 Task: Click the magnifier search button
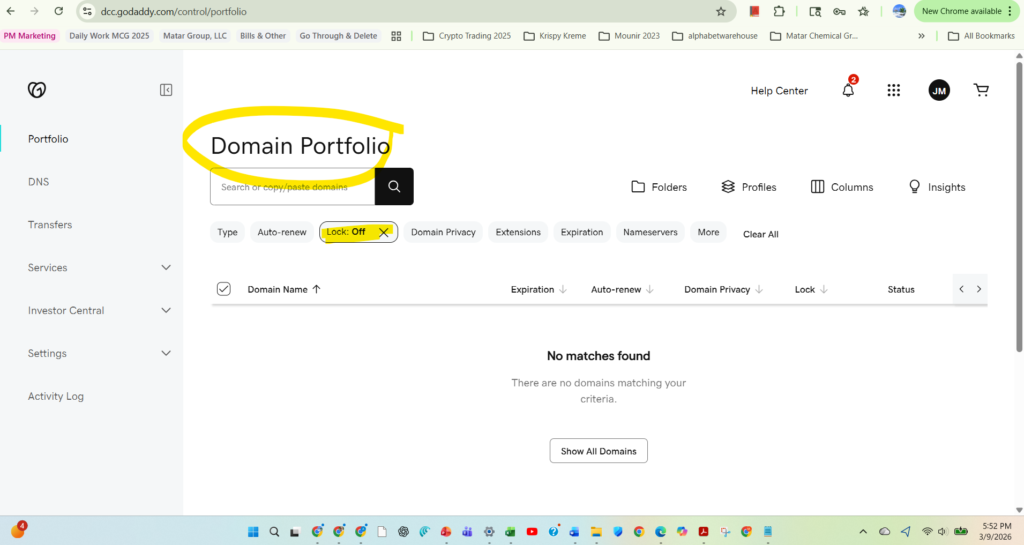point(394,187)
